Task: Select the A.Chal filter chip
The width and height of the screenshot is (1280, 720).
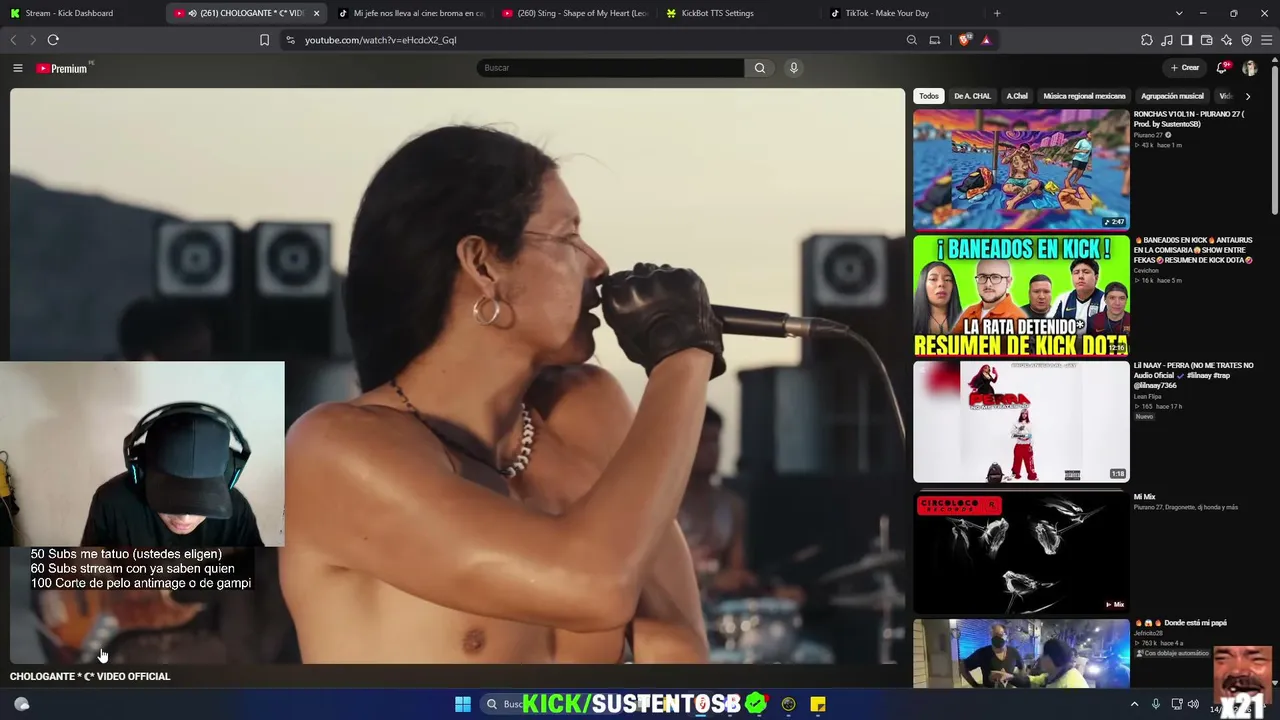Action: (1017, 96)
